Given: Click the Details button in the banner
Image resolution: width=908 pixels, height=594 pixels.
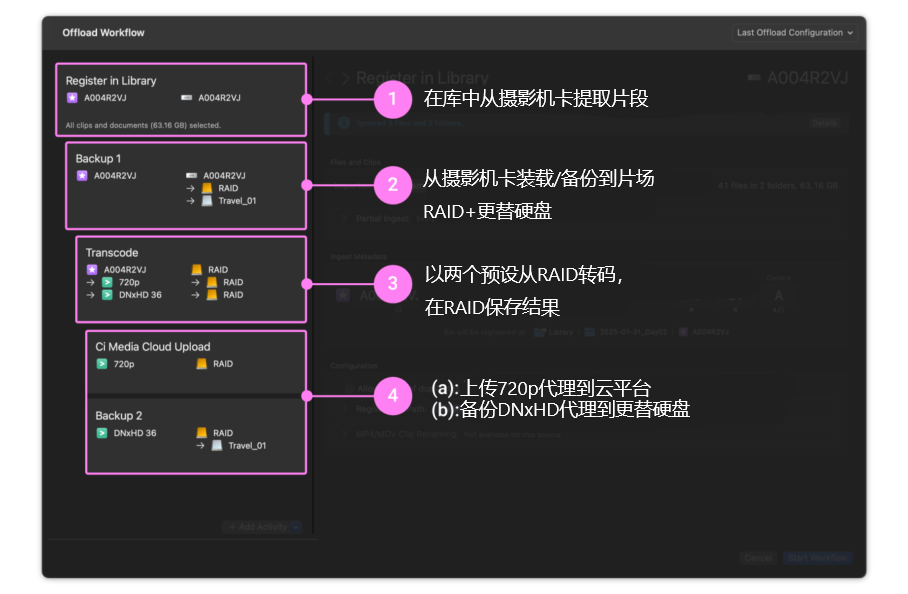Looking at the screenshot, I should [825, 124].
